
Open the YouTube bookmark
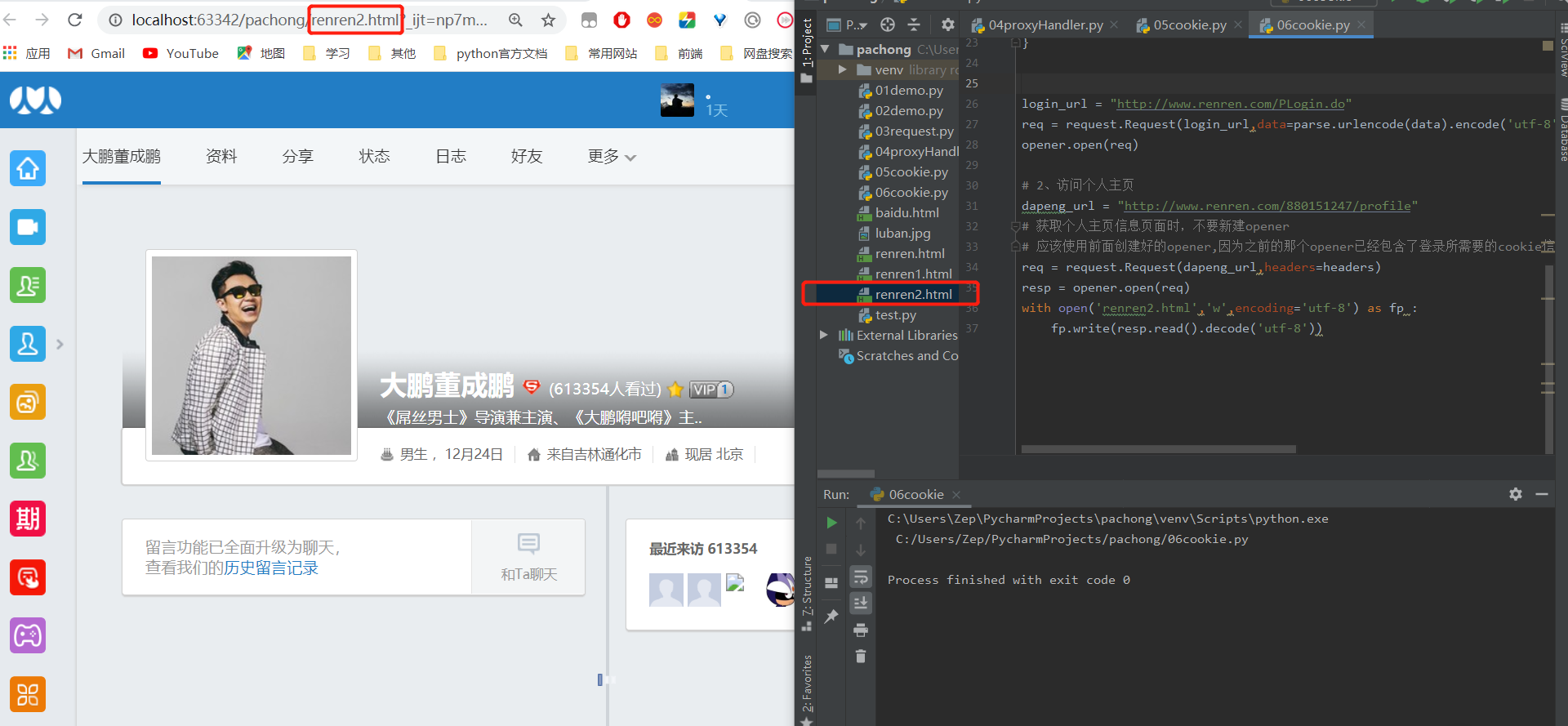[x=180, y=53]
